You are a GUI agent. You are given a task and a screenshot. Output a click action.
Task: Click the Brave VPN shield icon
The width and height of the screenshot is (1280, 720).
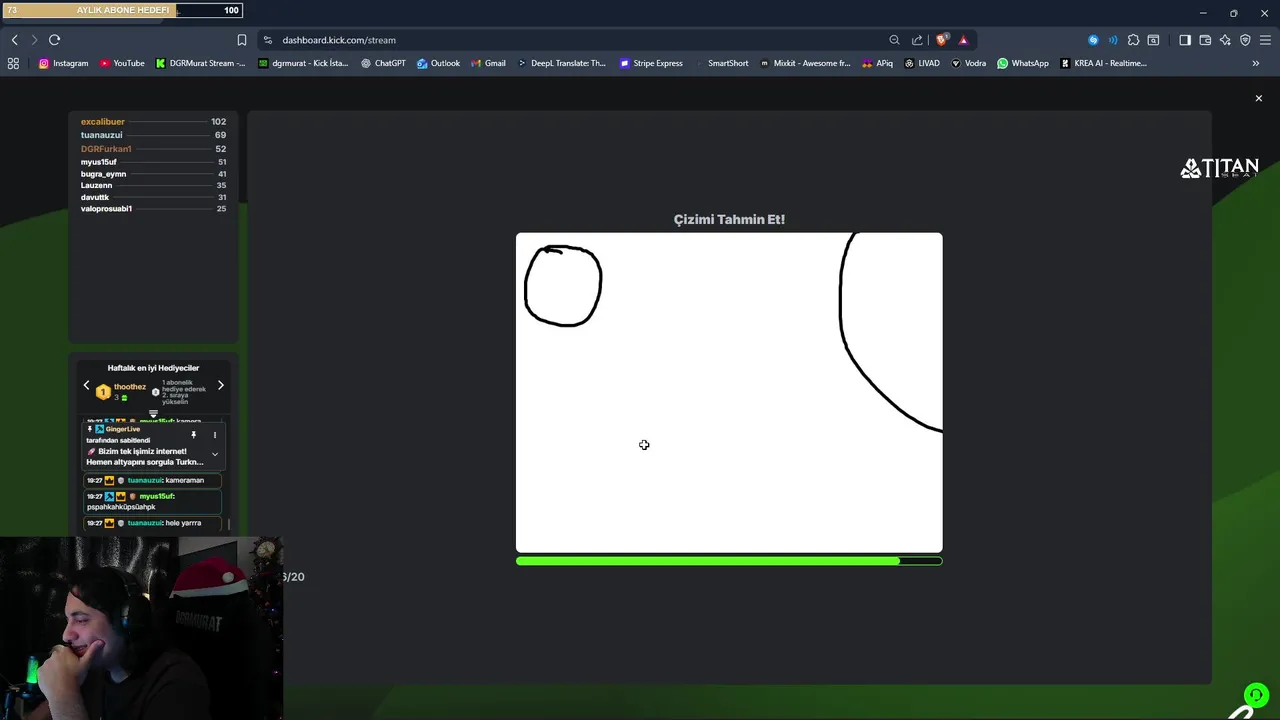click(1245, 40)
